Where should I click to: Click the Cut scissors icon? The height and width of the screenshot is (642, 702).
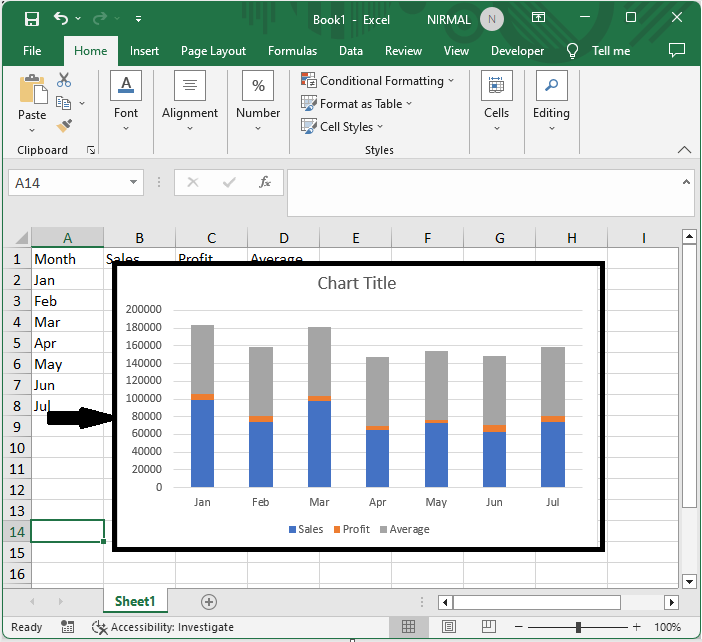coord(64,80)
